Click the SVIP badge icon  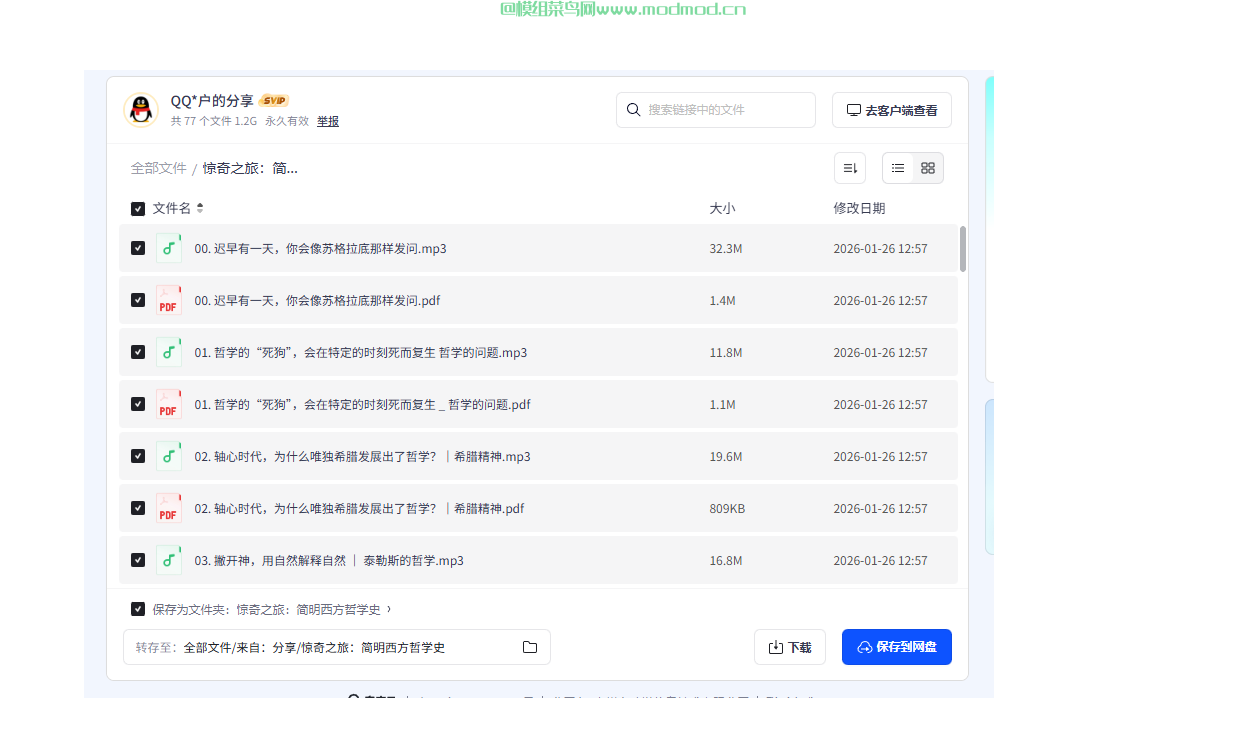point(274,101)
